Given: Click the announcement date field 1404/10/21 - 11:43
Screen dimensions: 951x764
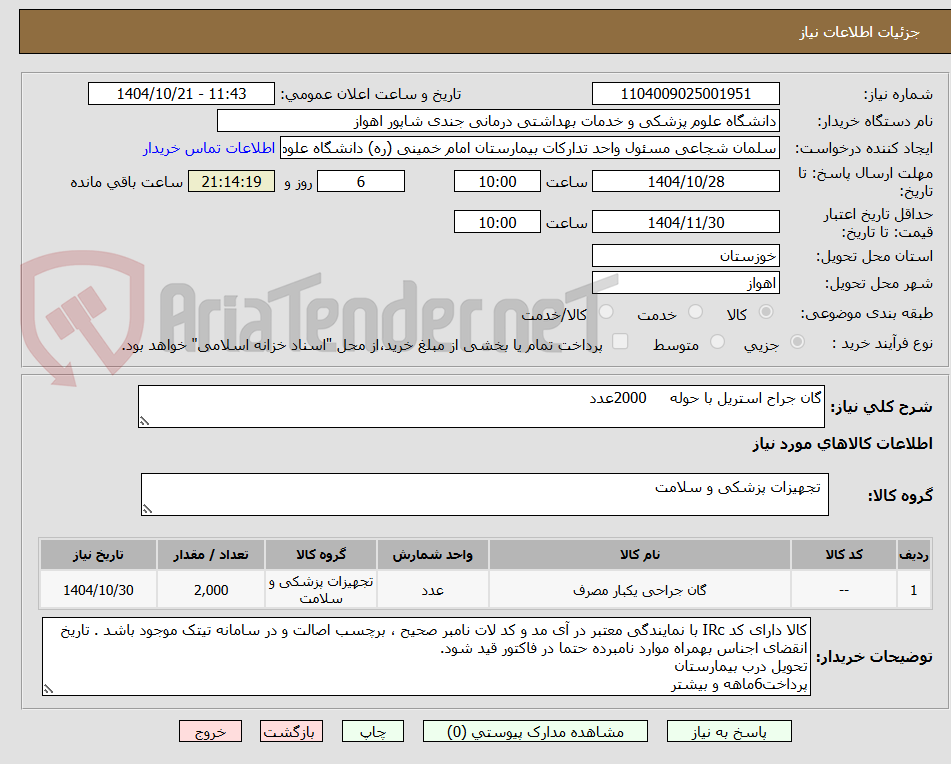Looking at the screenshot, I should 181,94.
